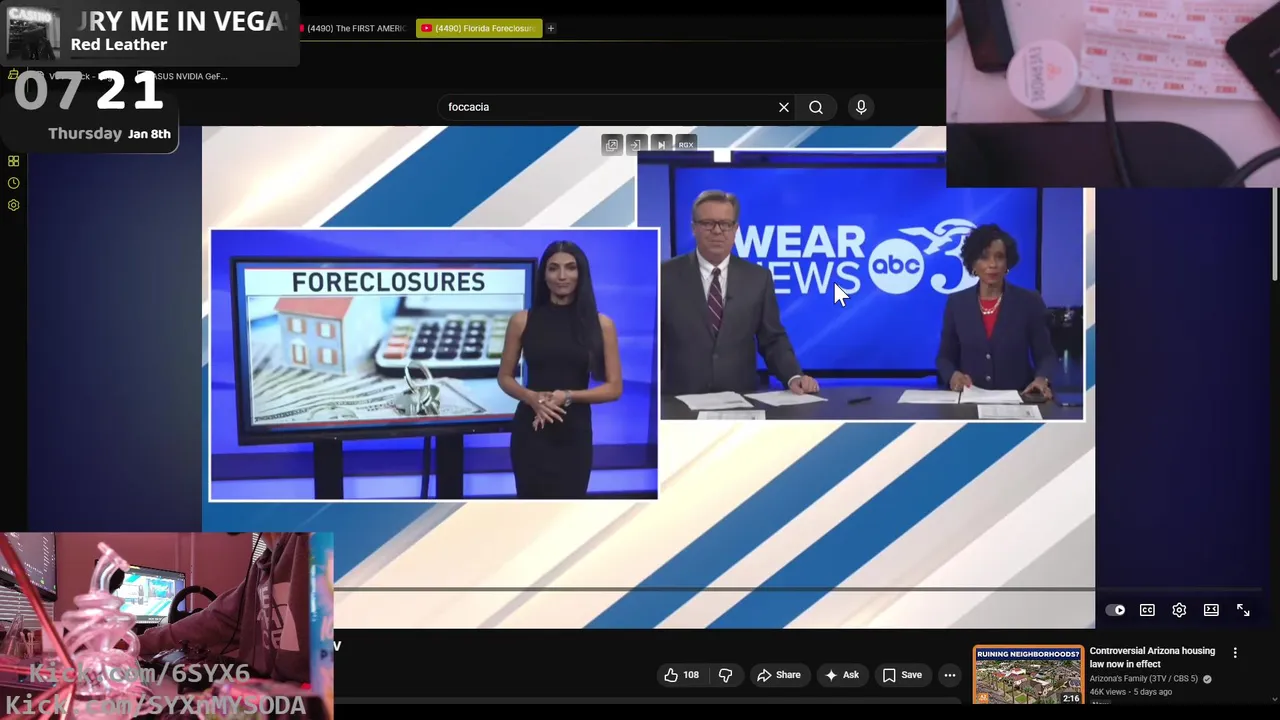Open the video player settings gear
1280x720 pixels.
(1179, 610)
